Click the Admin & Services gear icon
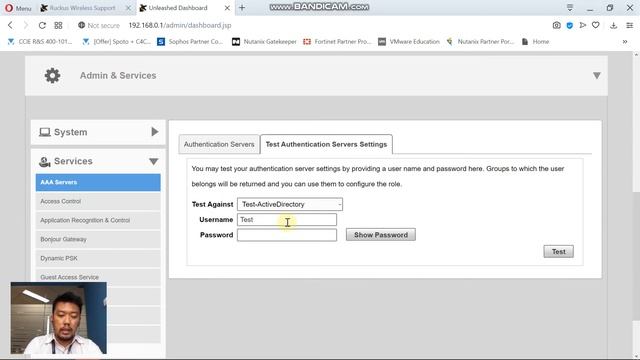Image resolution: width=640 pixels, height=360 pixels. [52, 76]
